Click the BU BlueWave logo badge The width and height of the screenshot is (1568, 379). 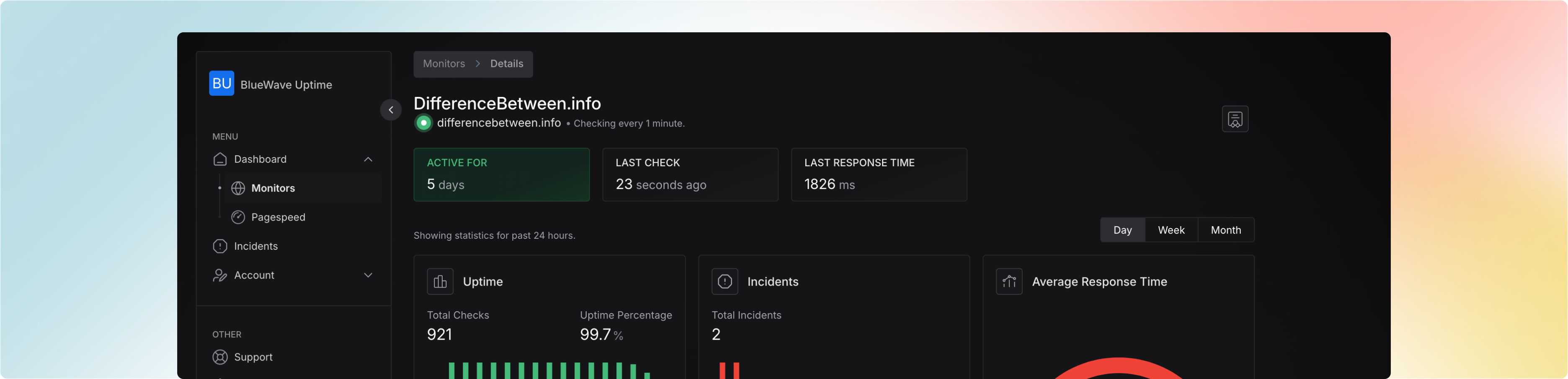tap(222, 83)
